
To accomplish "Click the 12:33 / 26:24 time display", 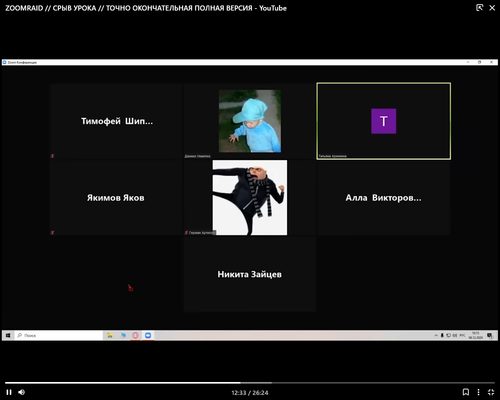I will (x=250, y=393).
